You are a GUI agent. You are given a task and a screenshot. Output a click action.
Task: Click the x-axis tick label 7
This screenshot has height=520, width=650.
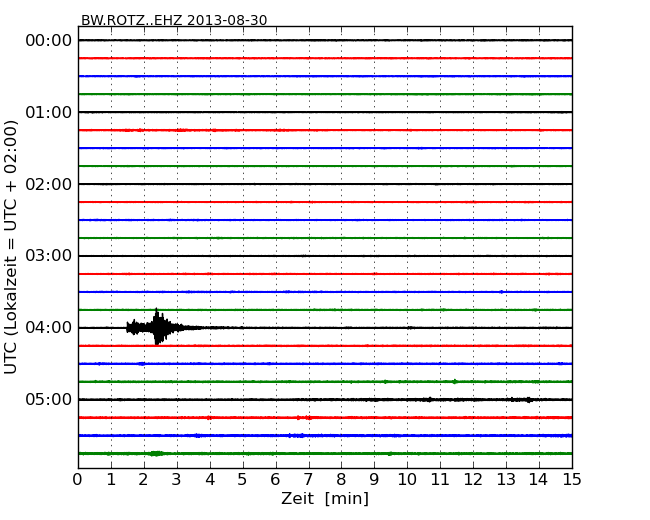point(308,480)
